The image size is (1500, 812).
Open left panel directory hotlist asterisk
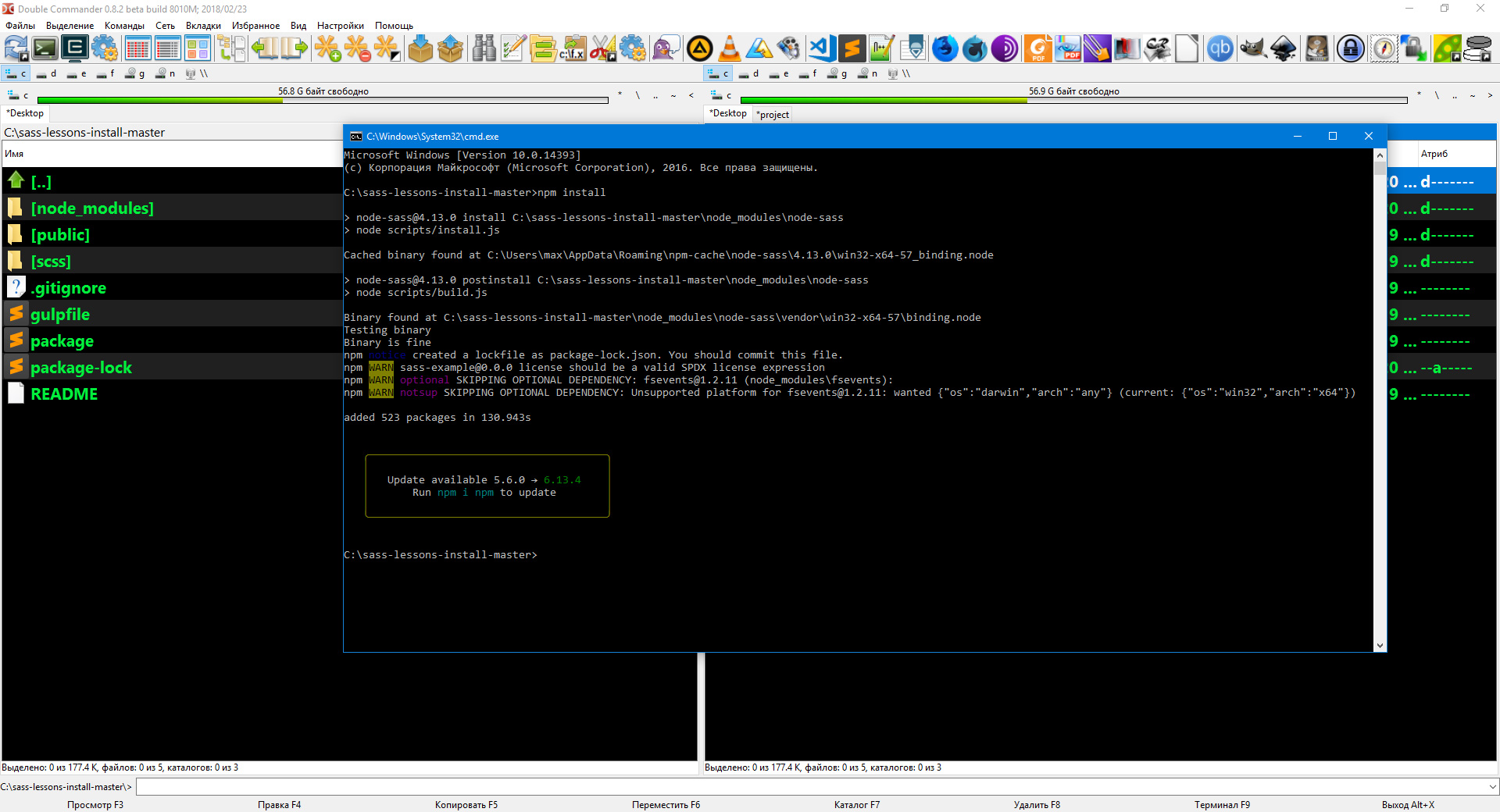(620, 95)
